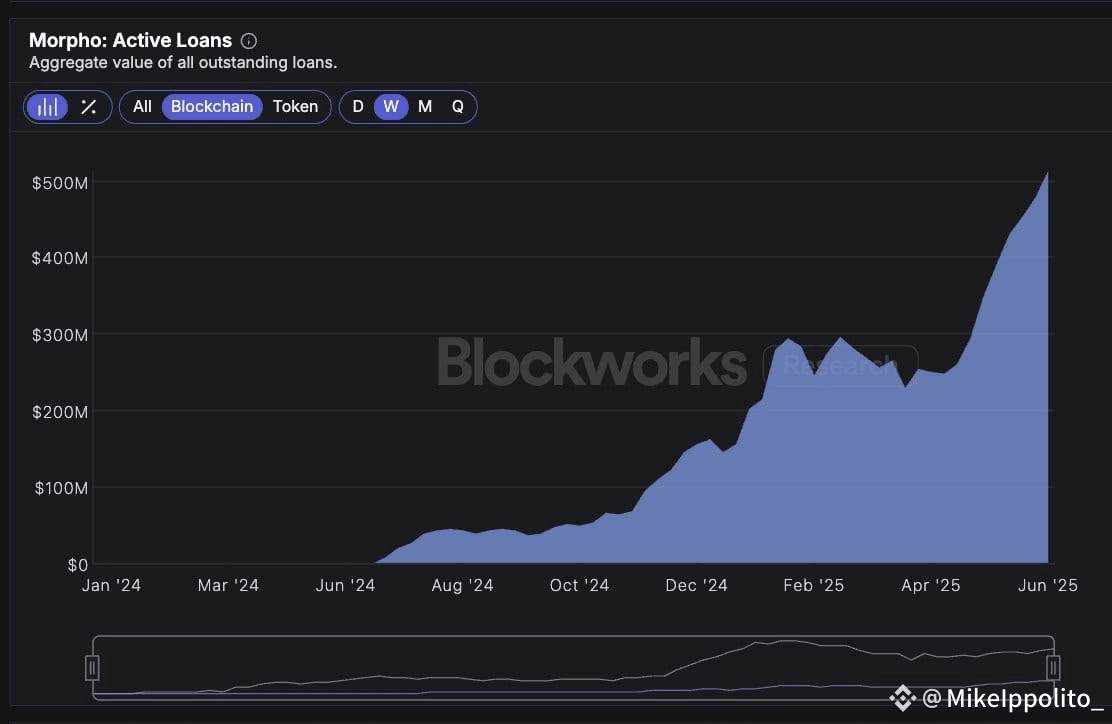Select the All breakdown option
The image size is (1112, 724).
click(x=142, y=107)
